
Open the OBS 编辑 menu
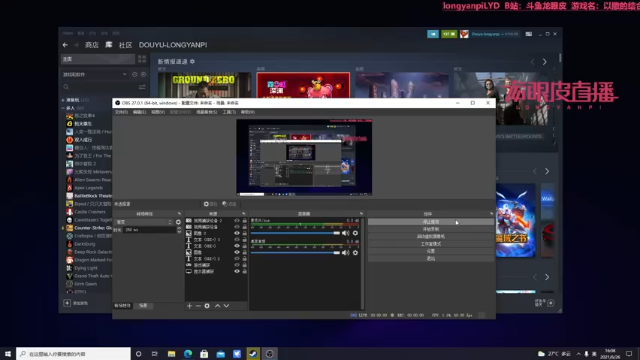pos(139,112)
